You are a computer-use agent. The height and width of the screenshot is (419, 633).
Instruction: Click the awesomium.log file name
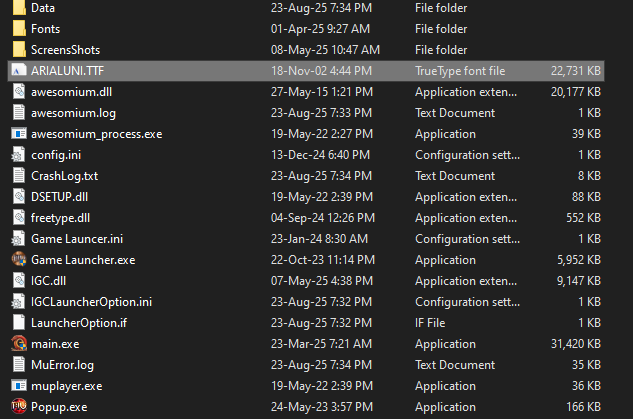pos(73,113)
